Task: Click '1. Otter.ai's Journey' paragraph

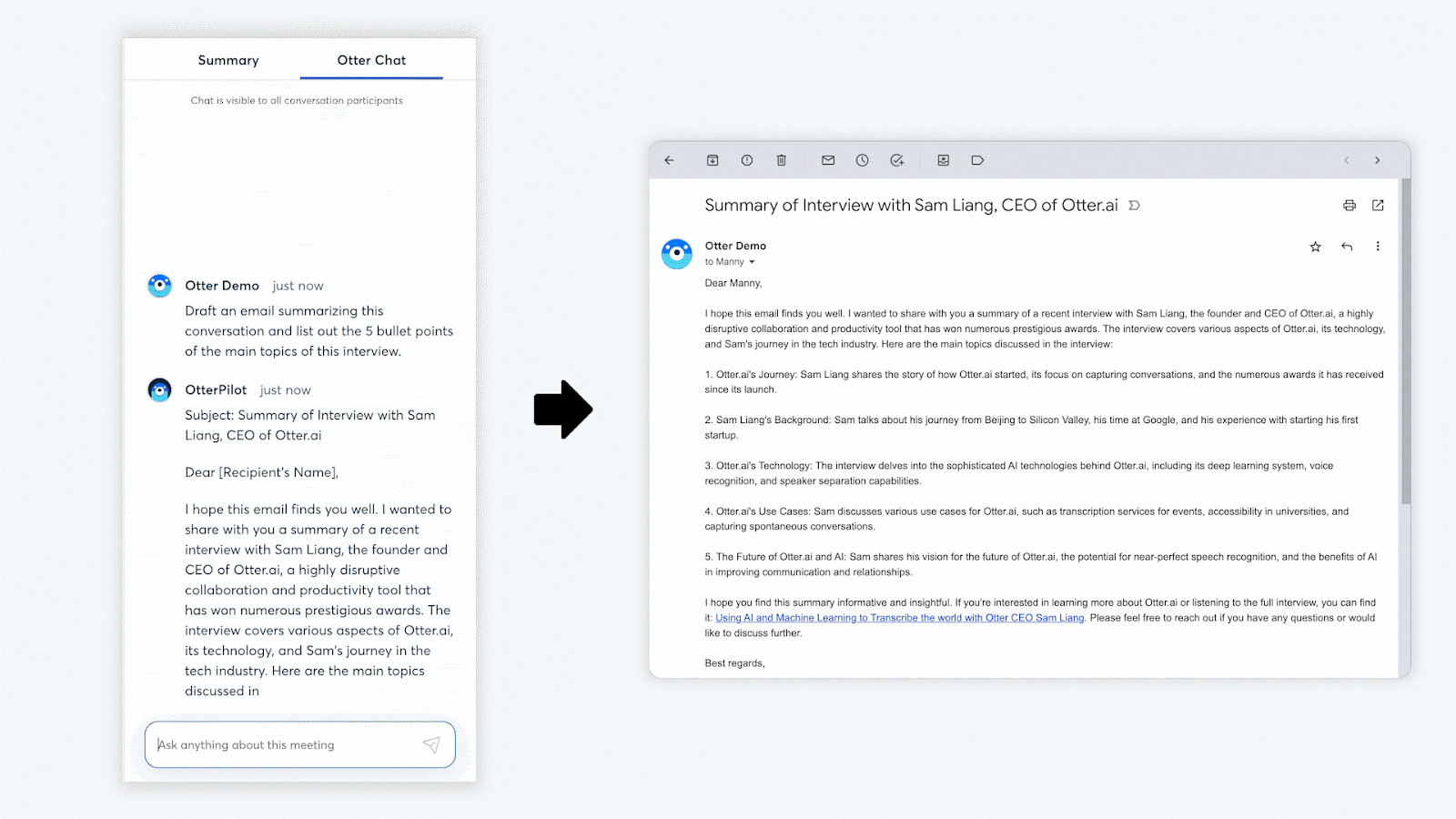Action: pyautogui.click(x=1044, y=382)
